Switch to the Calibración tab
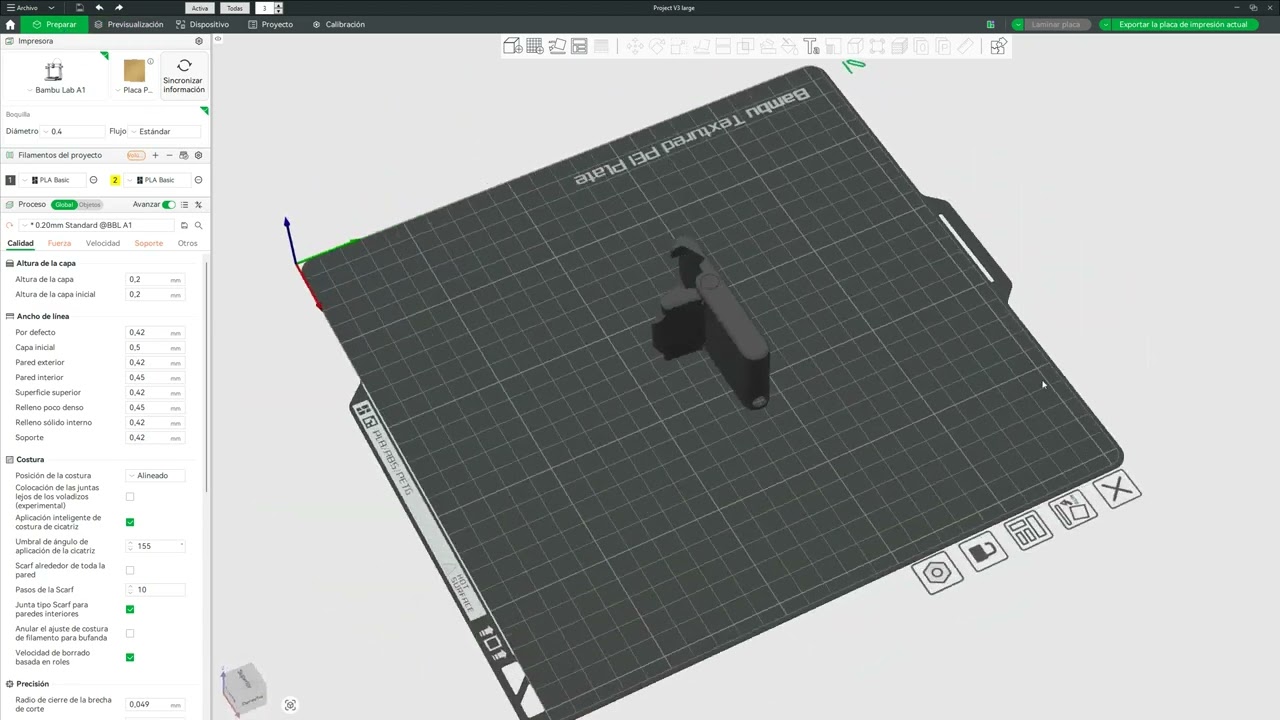The height and width of the screenshot is (720, 1280). (x=339, y=24)
